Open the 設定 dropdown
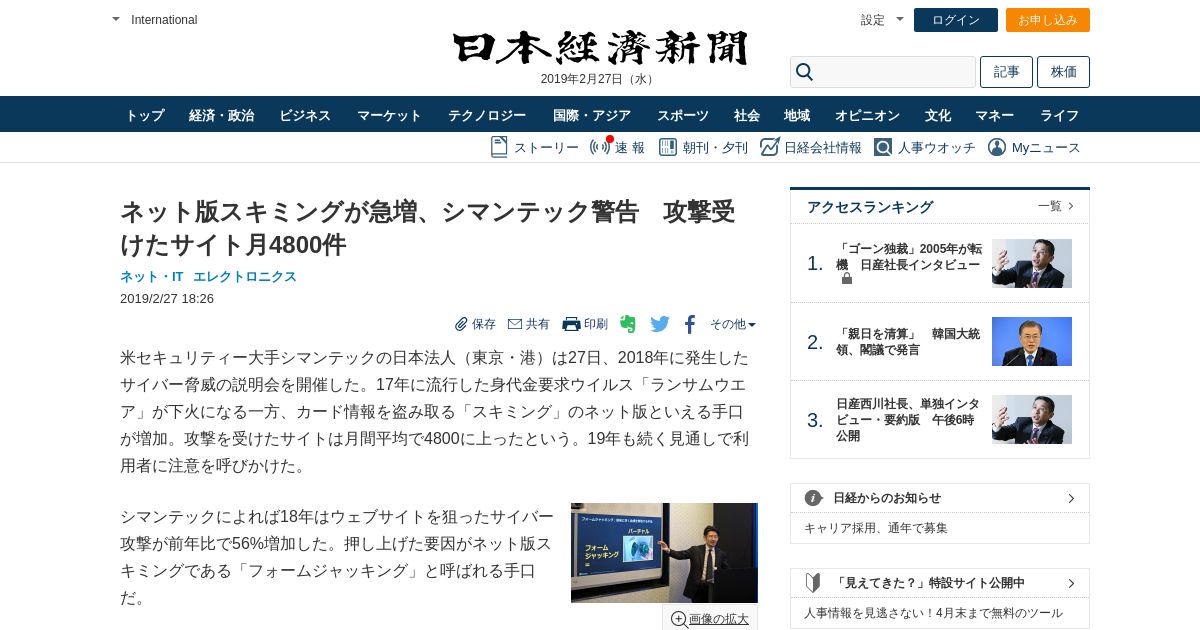Viewport: 1200px width, 630px height. pyautogui.click(x=900, y=19)
